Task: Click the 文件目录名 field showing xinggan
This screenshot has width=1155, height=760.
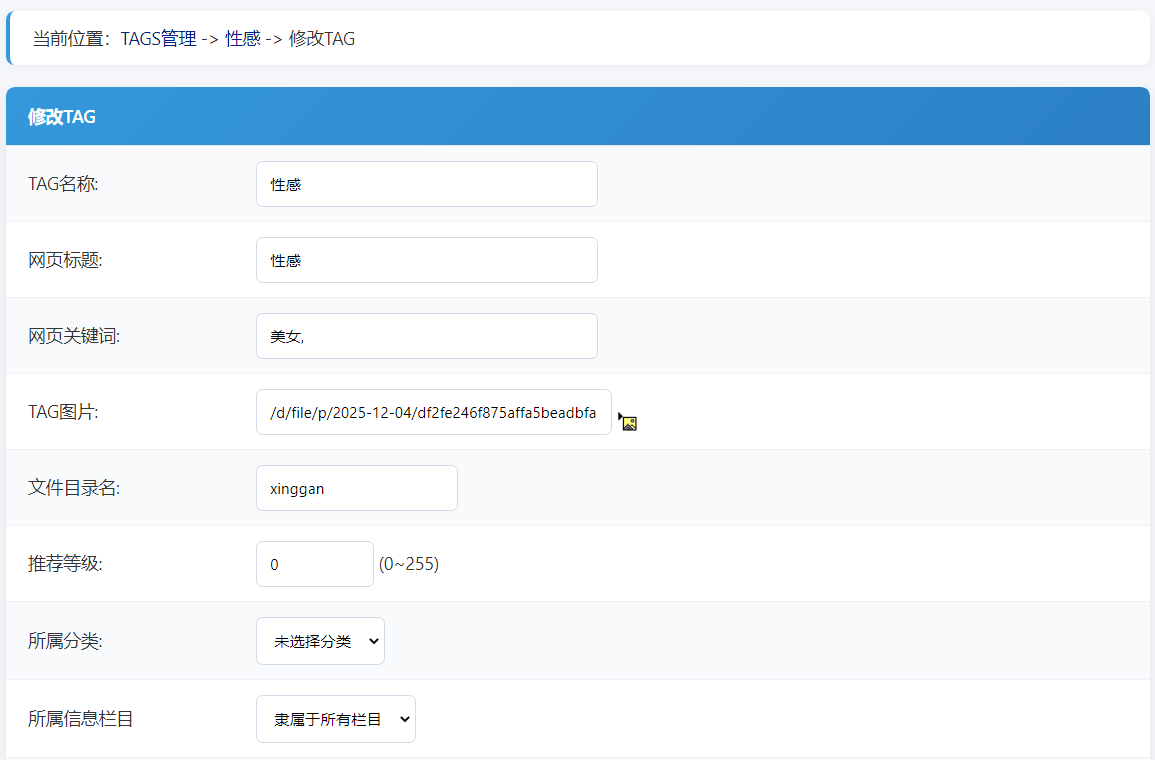Action: (356, 488)
